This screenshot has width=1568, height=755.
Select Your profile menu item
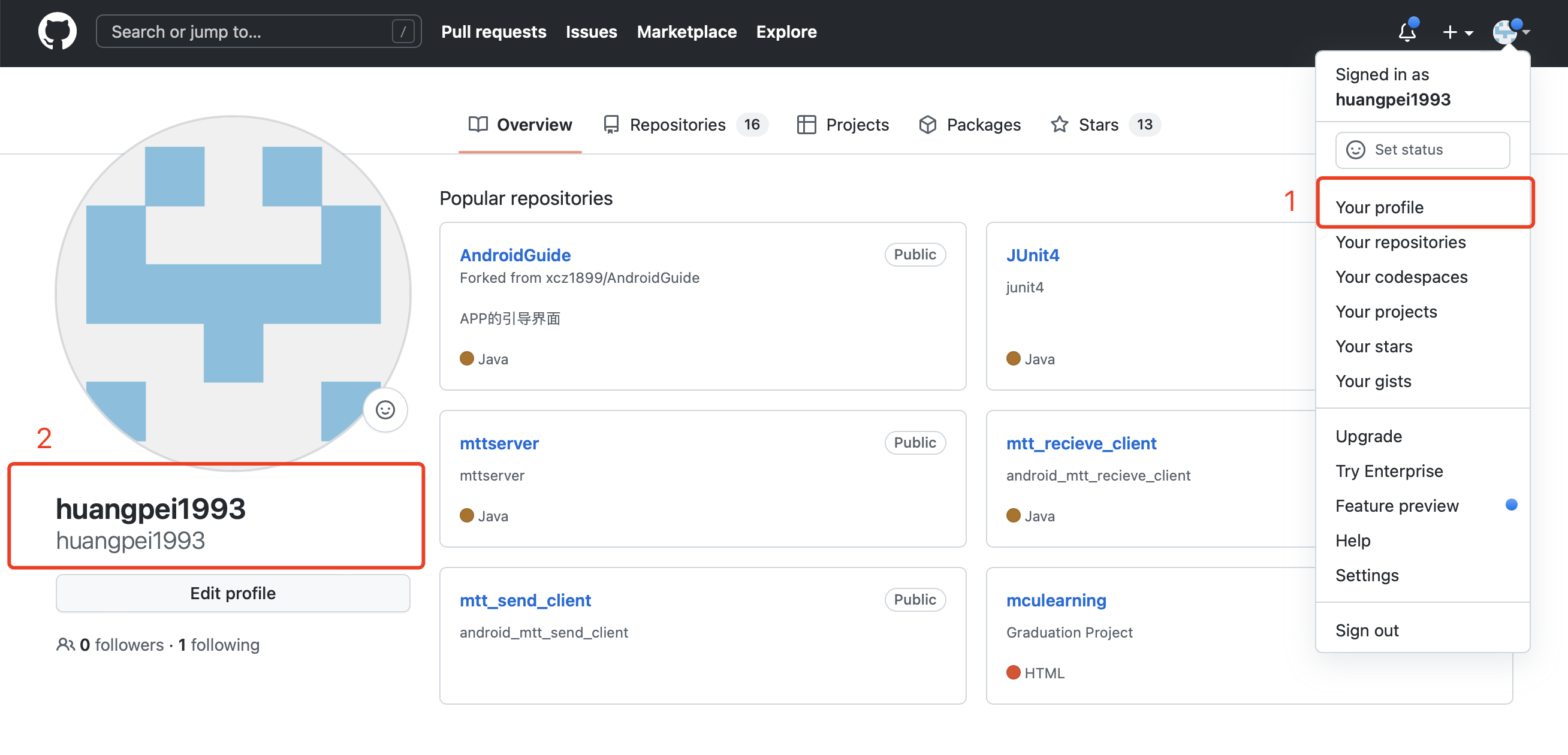tap(1379, 207)
